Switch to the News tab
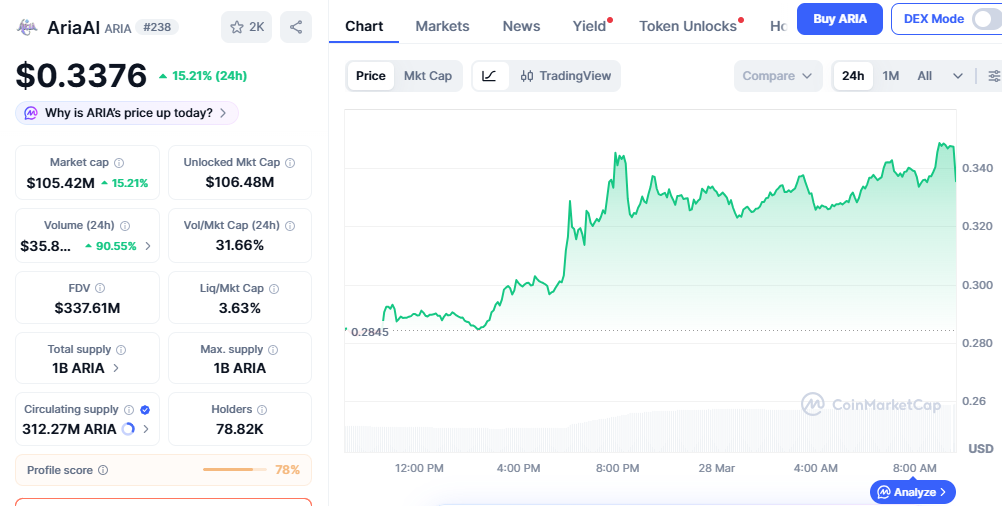This screenshot has height=506, width=1002. 521,26
